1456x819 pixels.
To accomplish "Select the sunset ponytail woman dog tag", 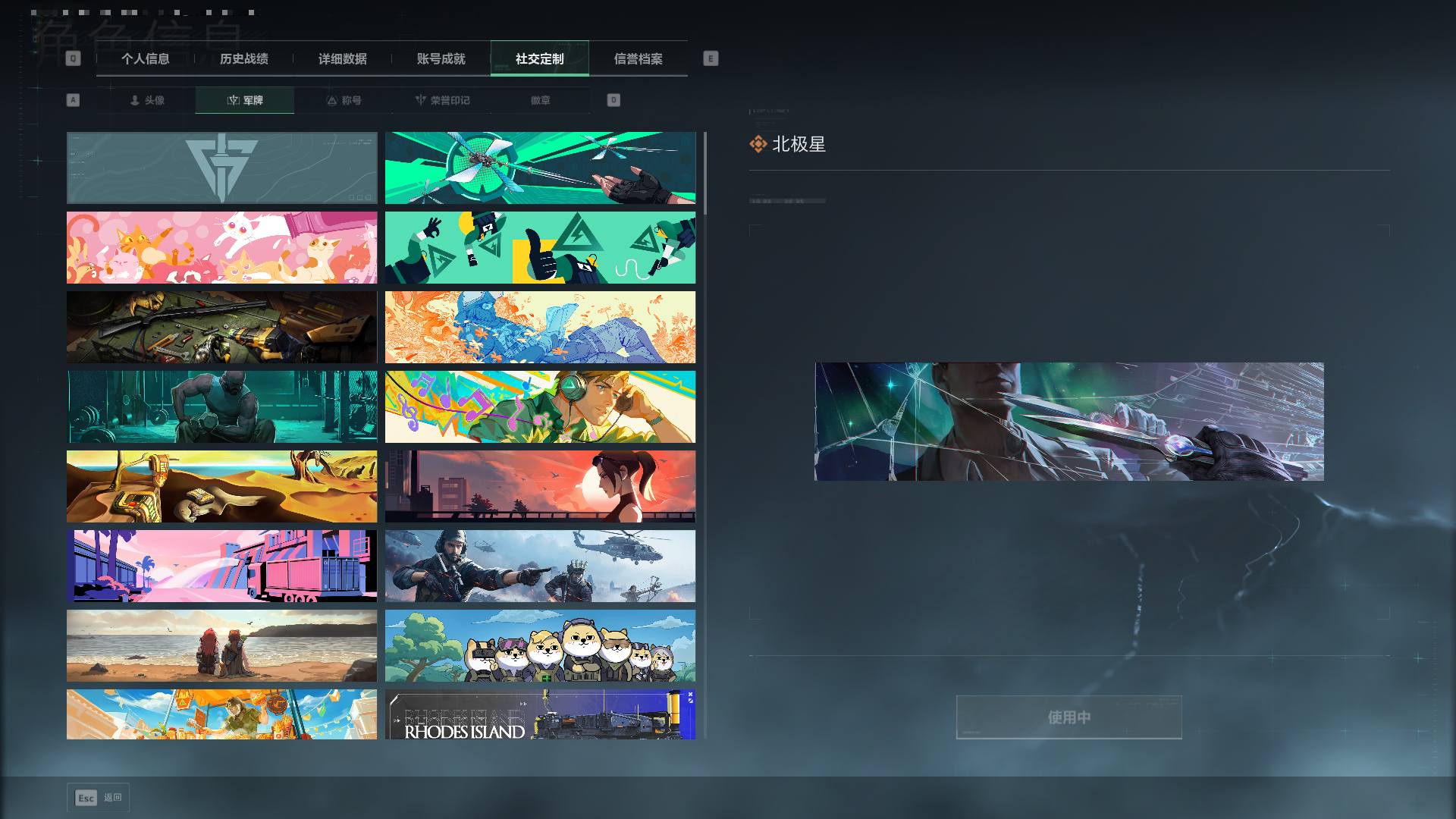I will point(540,487).
